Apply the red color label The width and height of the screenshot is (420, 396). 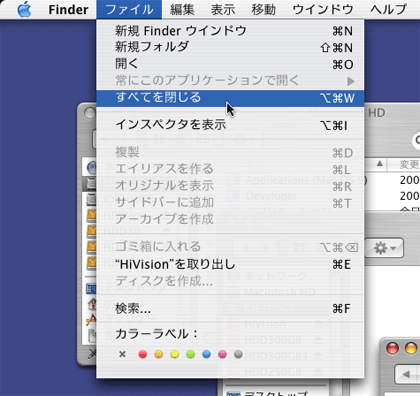[143, 354]
